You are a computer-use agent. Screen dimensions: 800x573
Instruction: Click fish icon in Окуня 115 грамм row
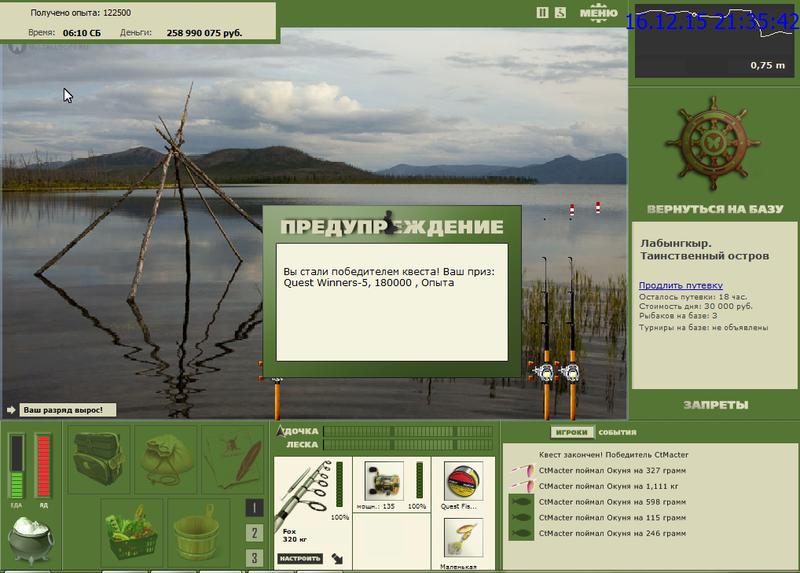pyautogui.click(x=521, y=518)
